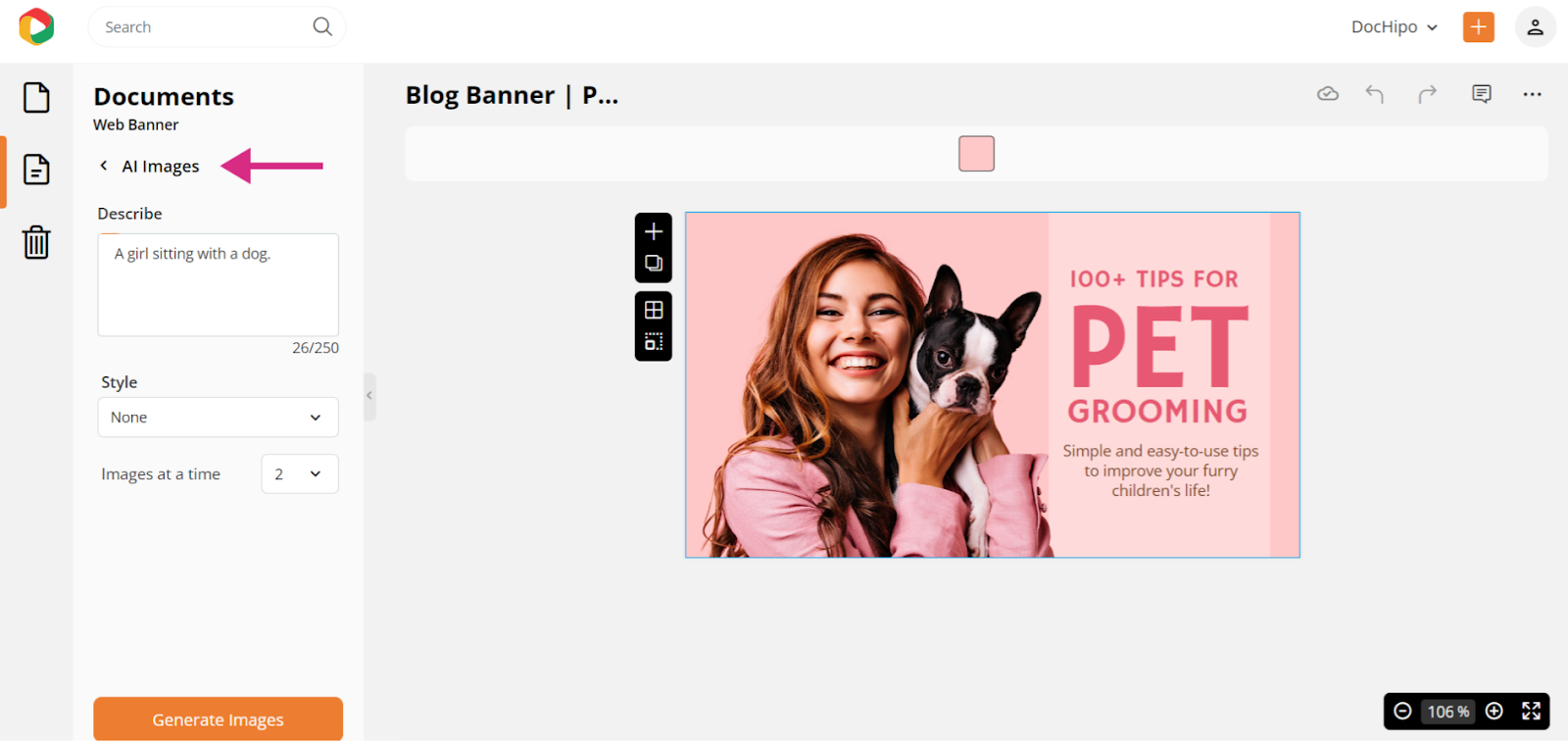Click the pink background color swatch
Screen dimensions: 1568x742
tap(976, 154)
